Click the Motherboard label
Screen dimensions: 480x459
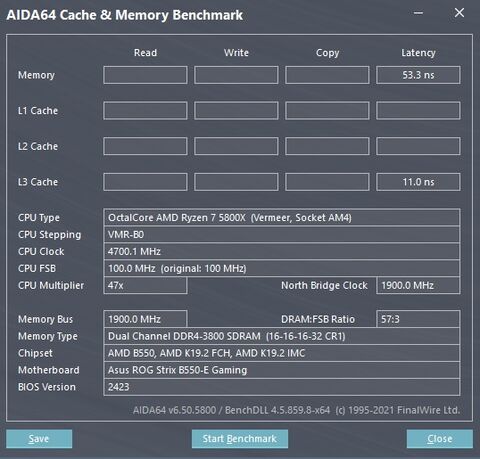click(49, 370)
